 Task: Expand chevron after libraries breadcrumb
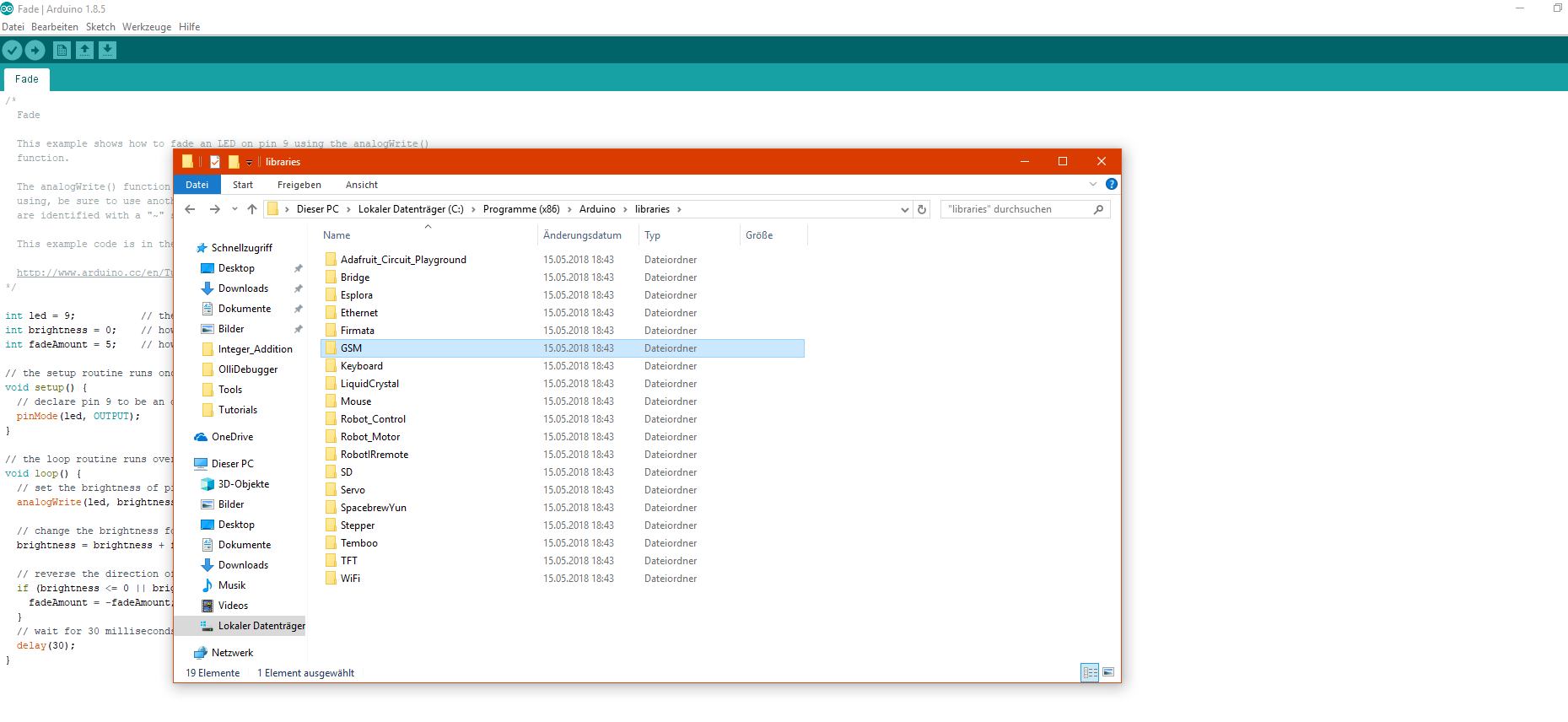[679, 209]
